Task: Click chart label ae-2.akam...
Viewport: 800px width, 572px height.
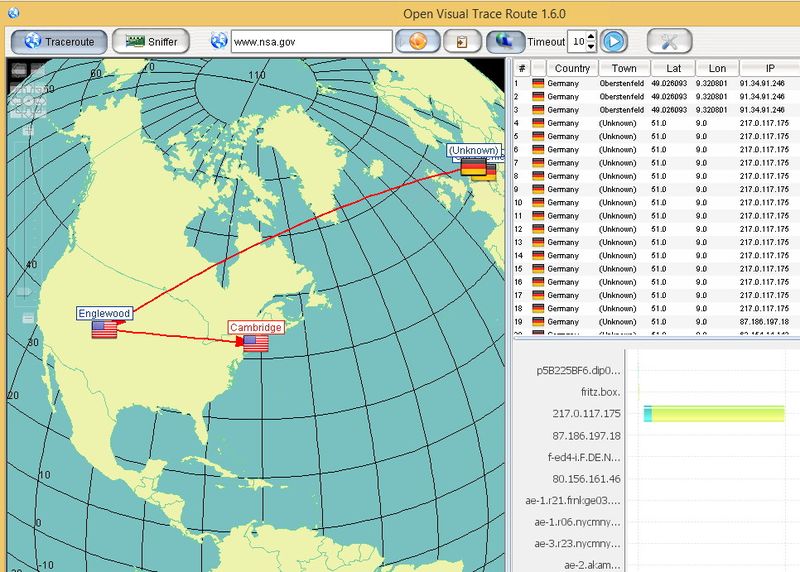Action: coord(592,565)
